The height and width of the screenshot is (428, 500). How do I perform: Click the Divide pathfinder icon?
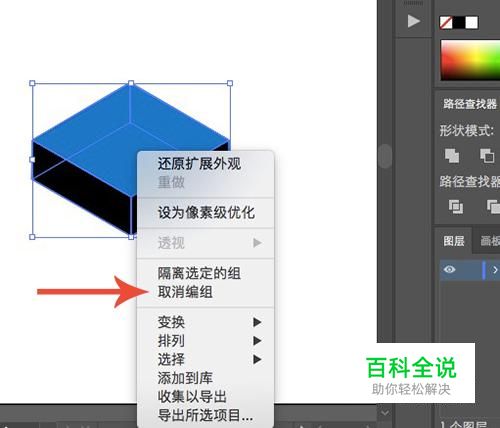tap(456, 207)
